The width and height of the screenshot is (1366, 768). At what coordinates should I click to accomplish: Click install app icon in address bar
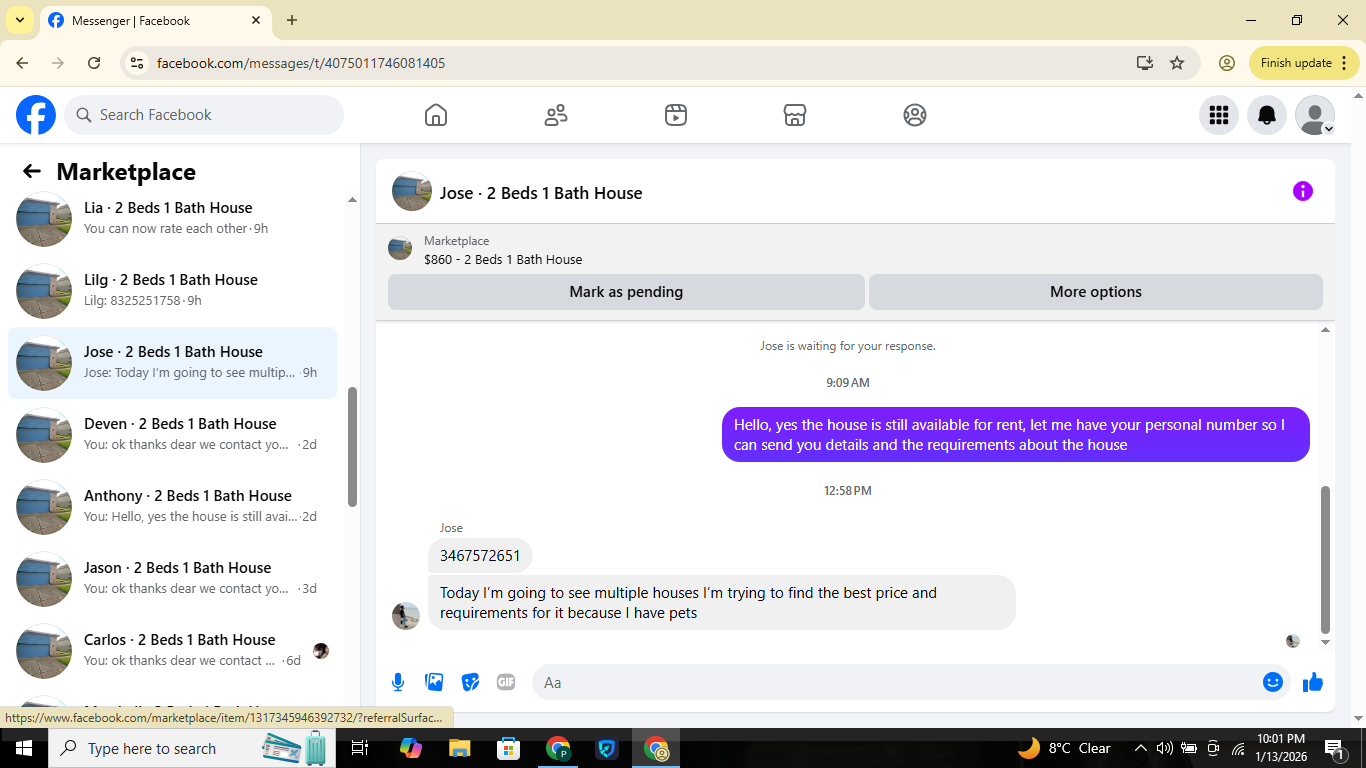[x=1145, y=63]
